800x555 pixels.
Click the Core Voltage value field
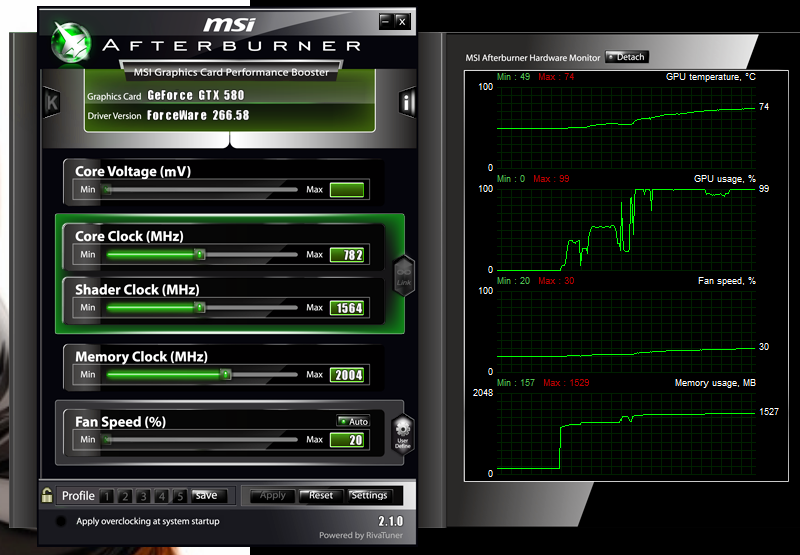pyautogui.click(x=347, y=190)
